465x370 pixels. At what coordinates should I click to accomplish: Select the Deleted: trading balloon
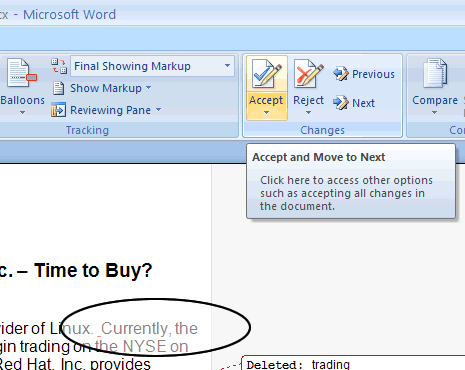353,363
